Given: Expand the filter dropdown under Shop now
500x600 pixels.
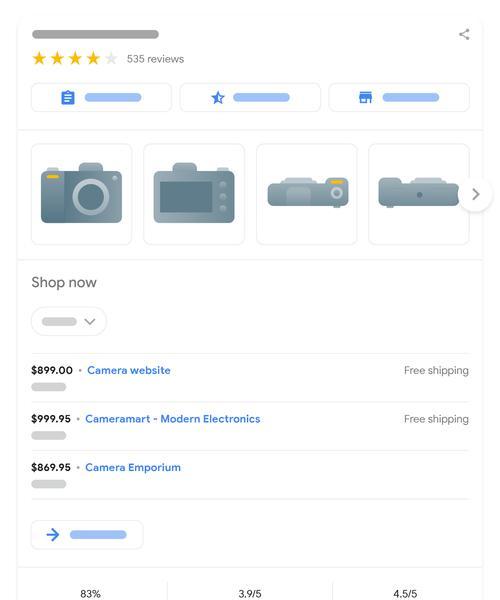Looking at the screenshot, I should click(69, 321).
